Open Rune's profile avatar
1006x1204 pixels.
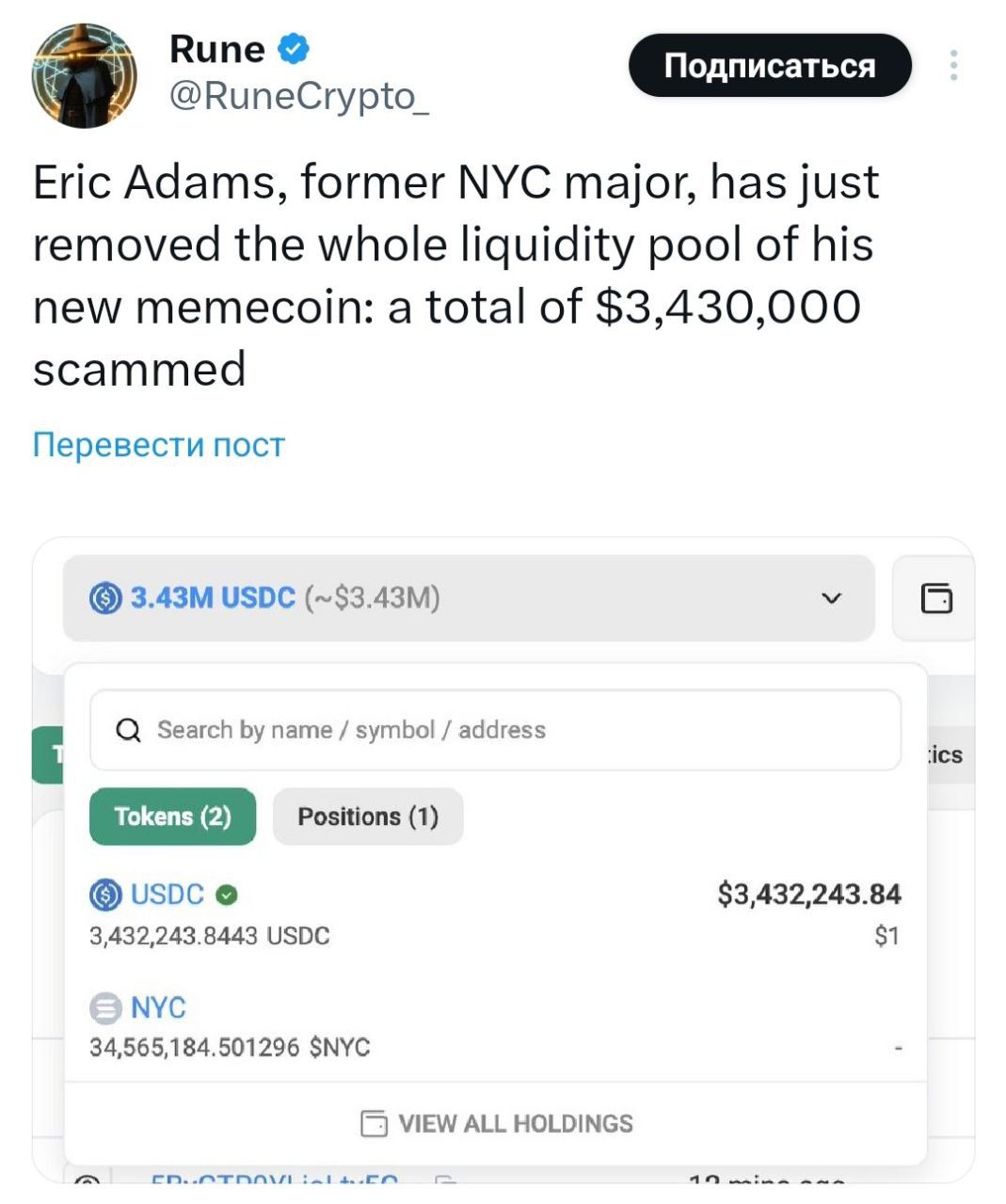(85, 75)
